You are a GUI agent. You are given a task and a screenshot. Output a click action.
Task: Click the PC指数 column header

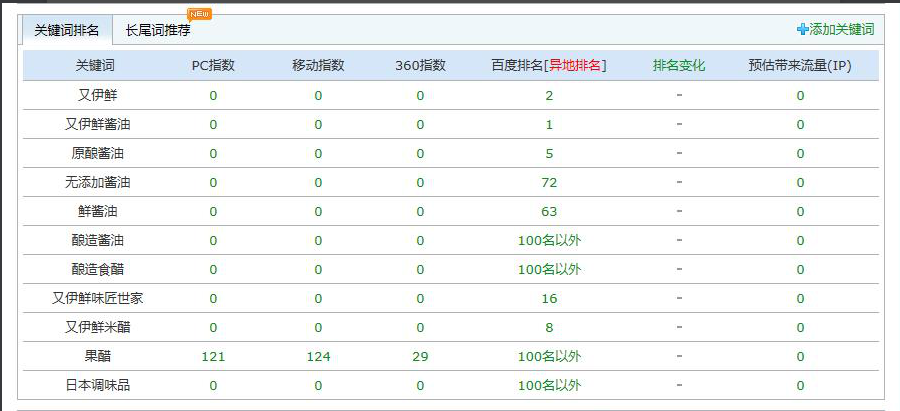pyautogui.click(x=213, y=66)
